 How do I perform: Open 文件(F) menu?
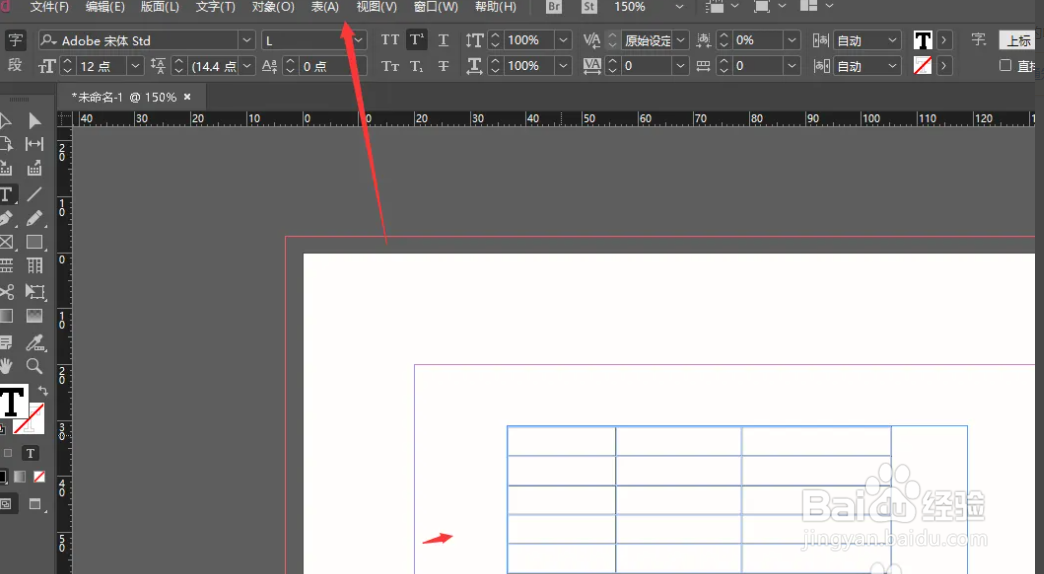coord(49,7)
